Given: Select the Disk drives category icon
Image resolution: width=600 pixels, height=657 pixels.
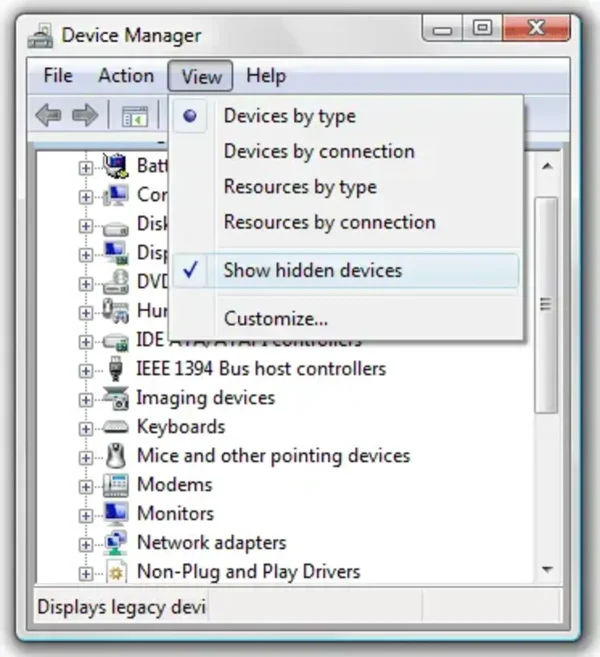Looking at the screenshot, I should [x=116, y=228].
